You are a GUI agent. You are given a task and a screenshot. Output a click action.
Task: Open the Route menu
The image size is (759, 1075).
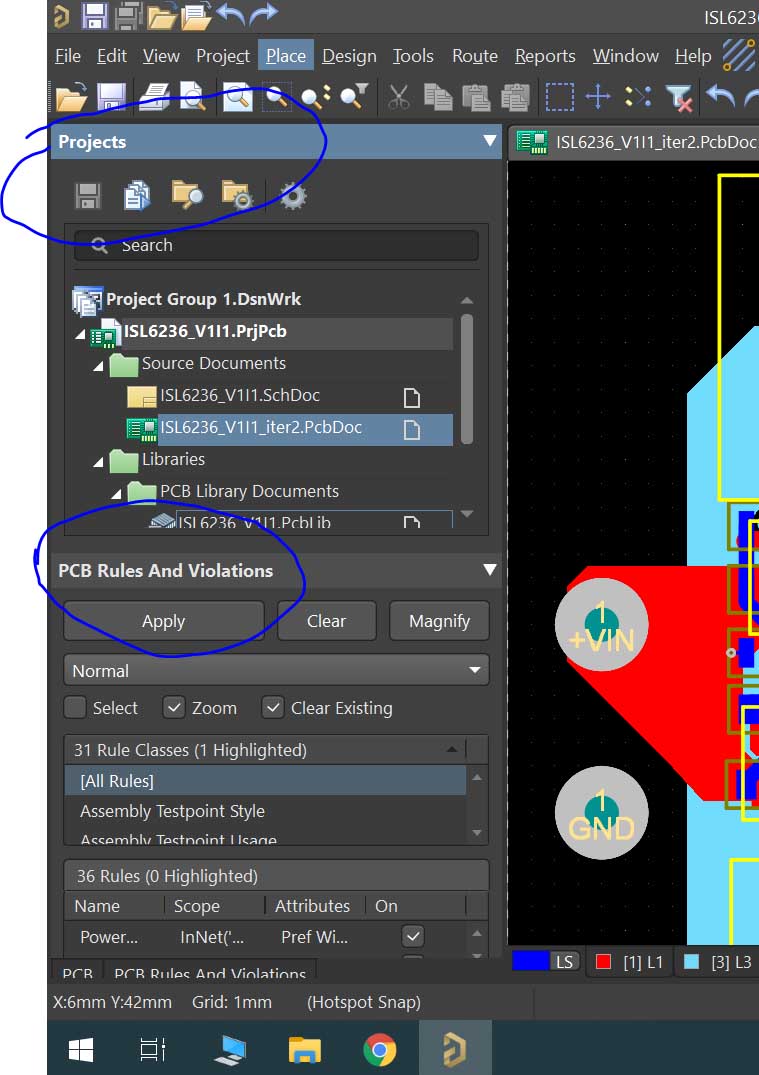tap(474, 56)
